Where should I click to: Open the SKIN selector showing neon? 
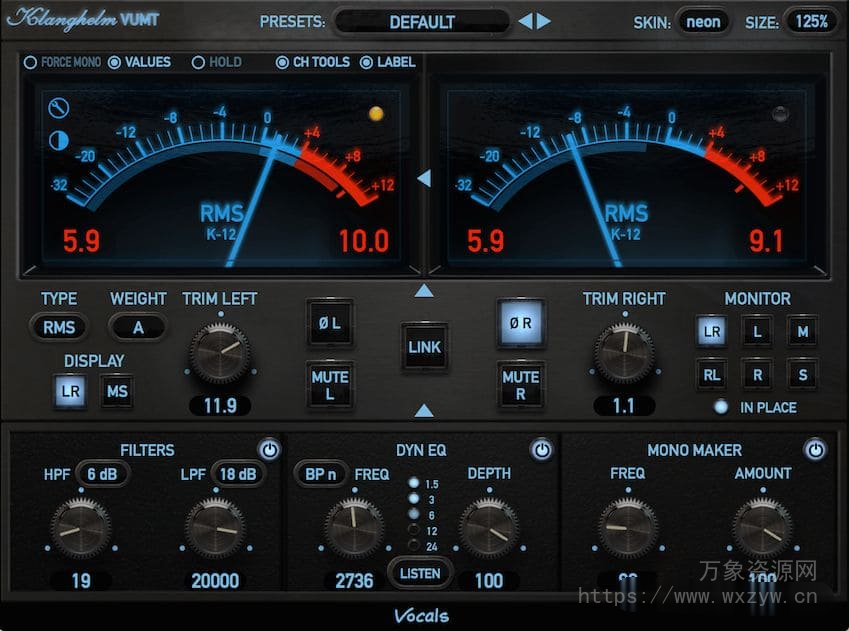point(703,21)
